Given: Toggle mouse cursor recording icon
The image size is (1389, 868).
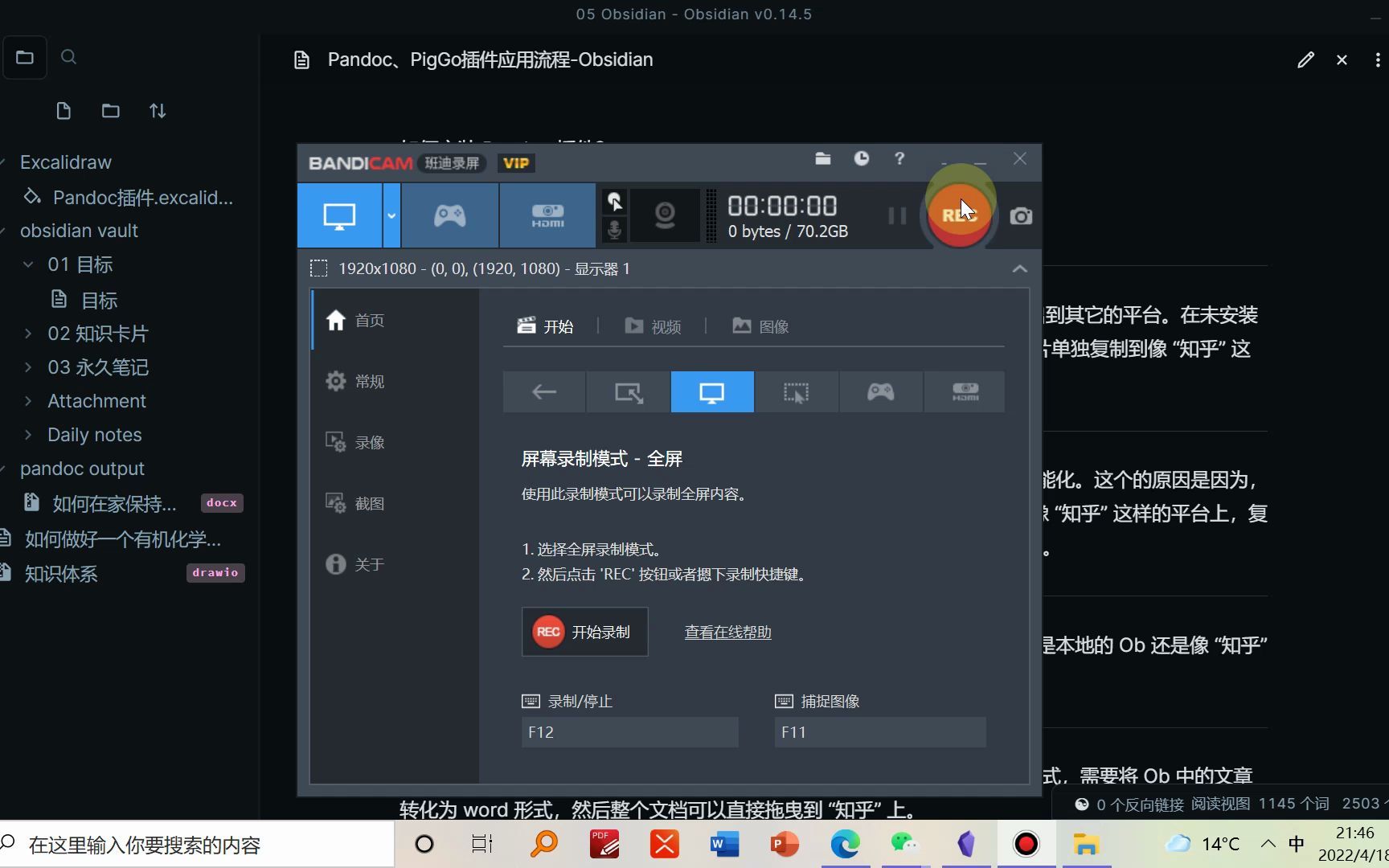Looking at the screenshot, I should (x=614, y=201).
